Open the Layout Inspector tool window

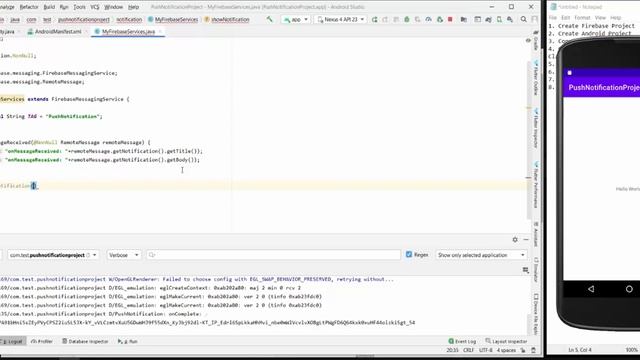(506, 341)
